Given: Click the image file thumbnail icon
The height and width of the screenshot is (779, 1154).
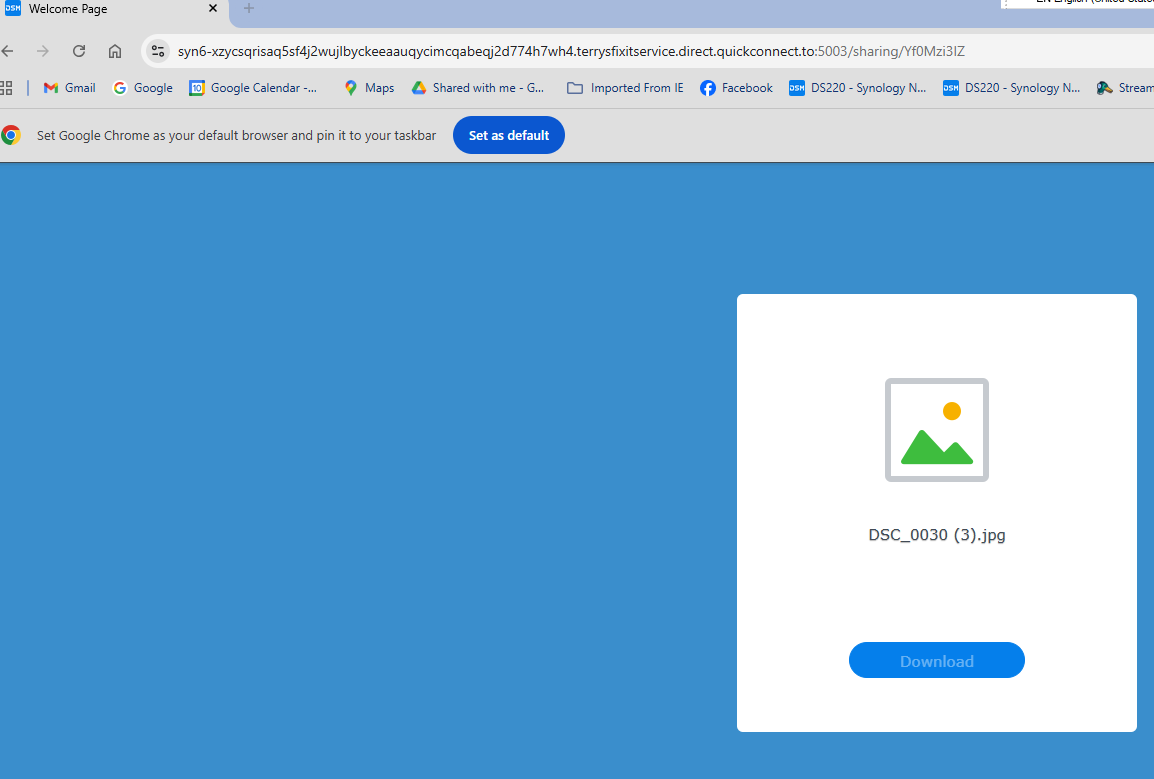Looking at the screenshot, I should click(936, 430).
